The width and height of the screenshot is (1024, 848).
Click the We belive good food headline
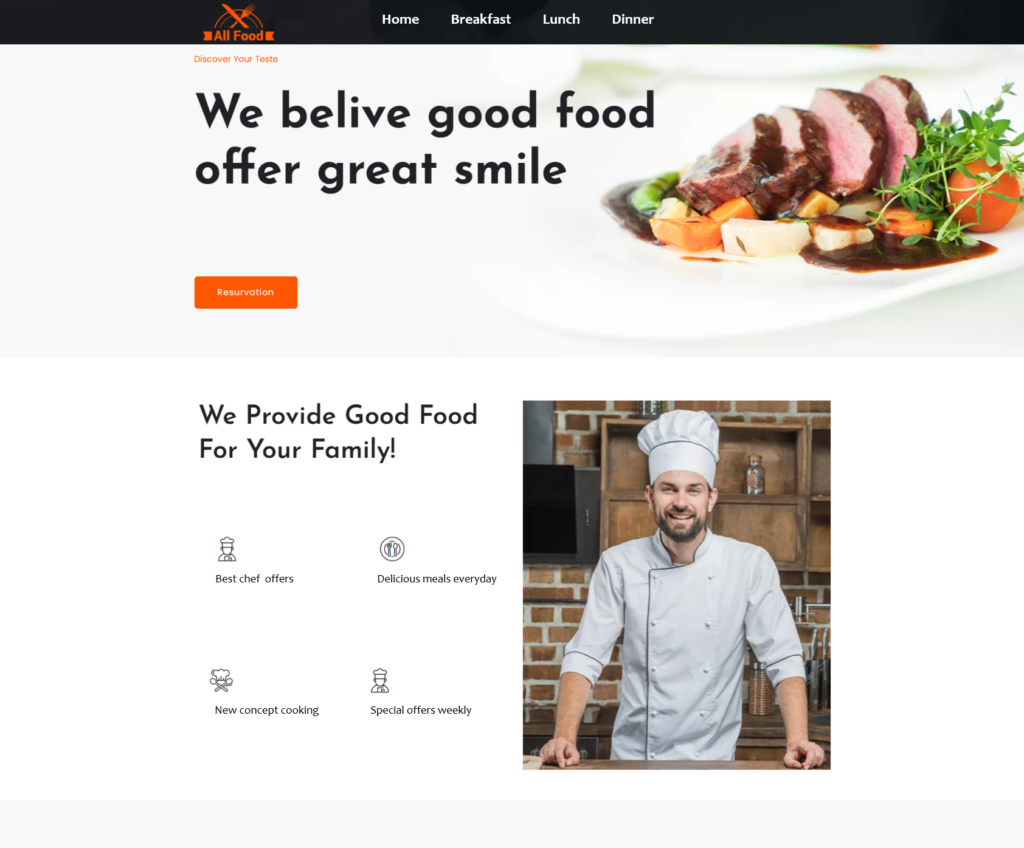pyautogui.click(x=424, y=139)
